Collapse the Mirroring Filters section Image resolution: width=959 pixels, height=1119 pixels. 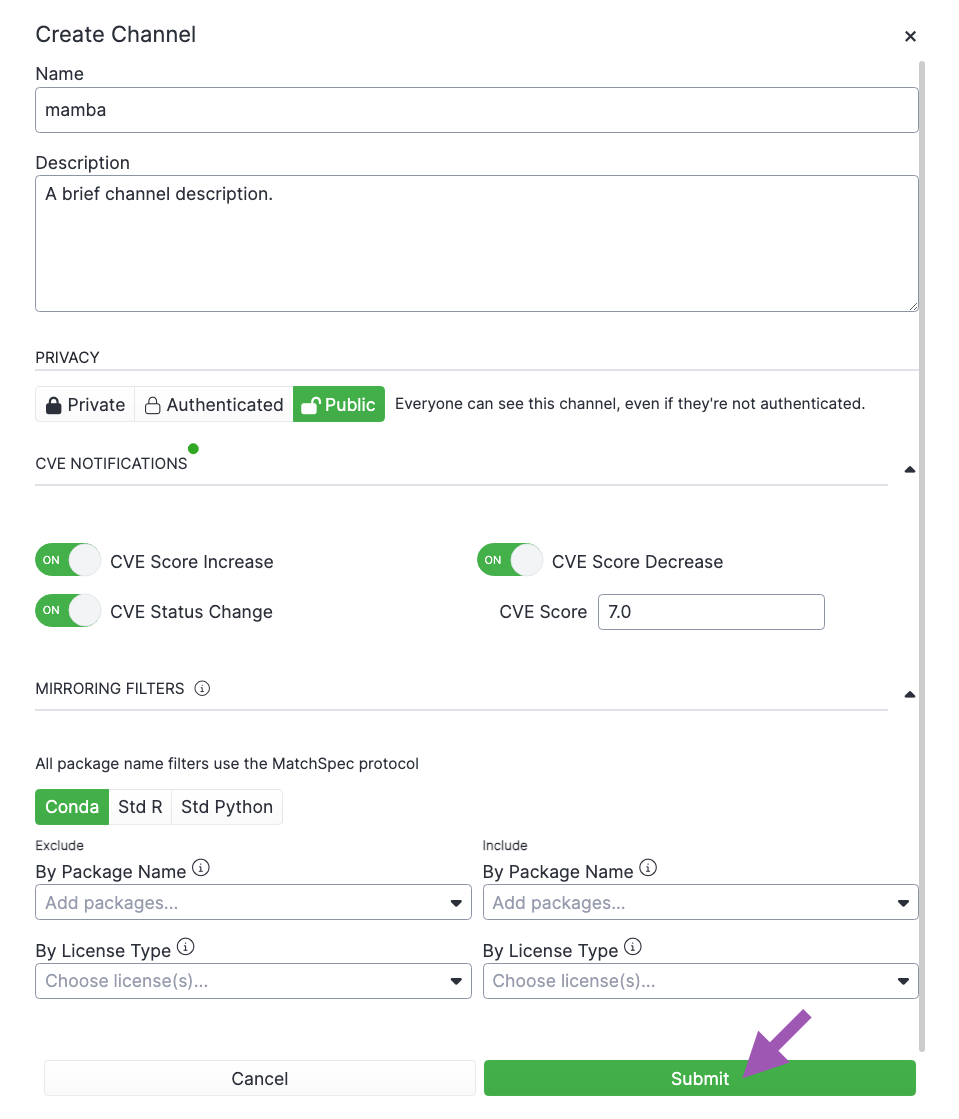(x=910, y=694)
